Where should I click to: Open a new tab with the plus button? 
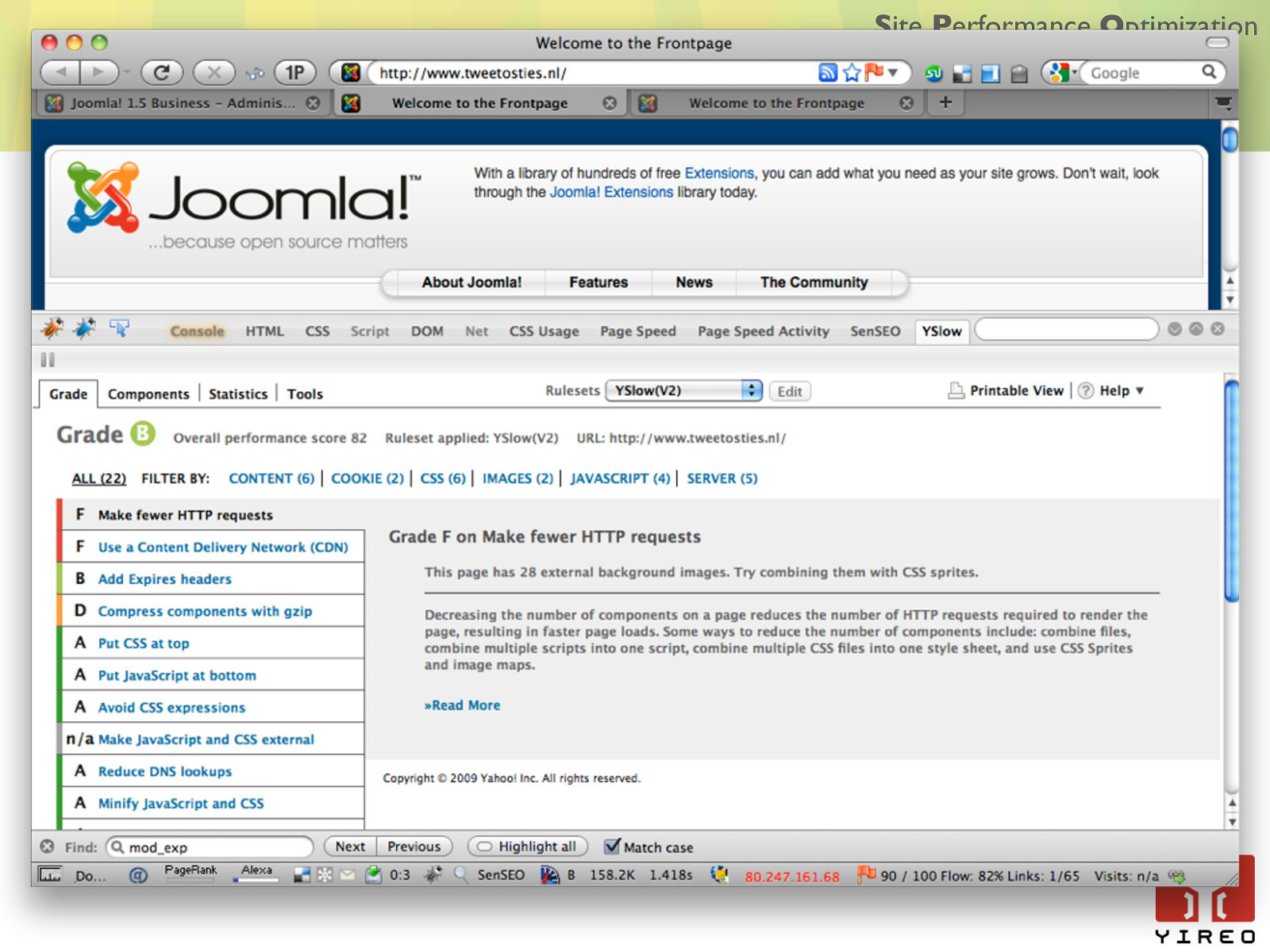pos(945,102)
